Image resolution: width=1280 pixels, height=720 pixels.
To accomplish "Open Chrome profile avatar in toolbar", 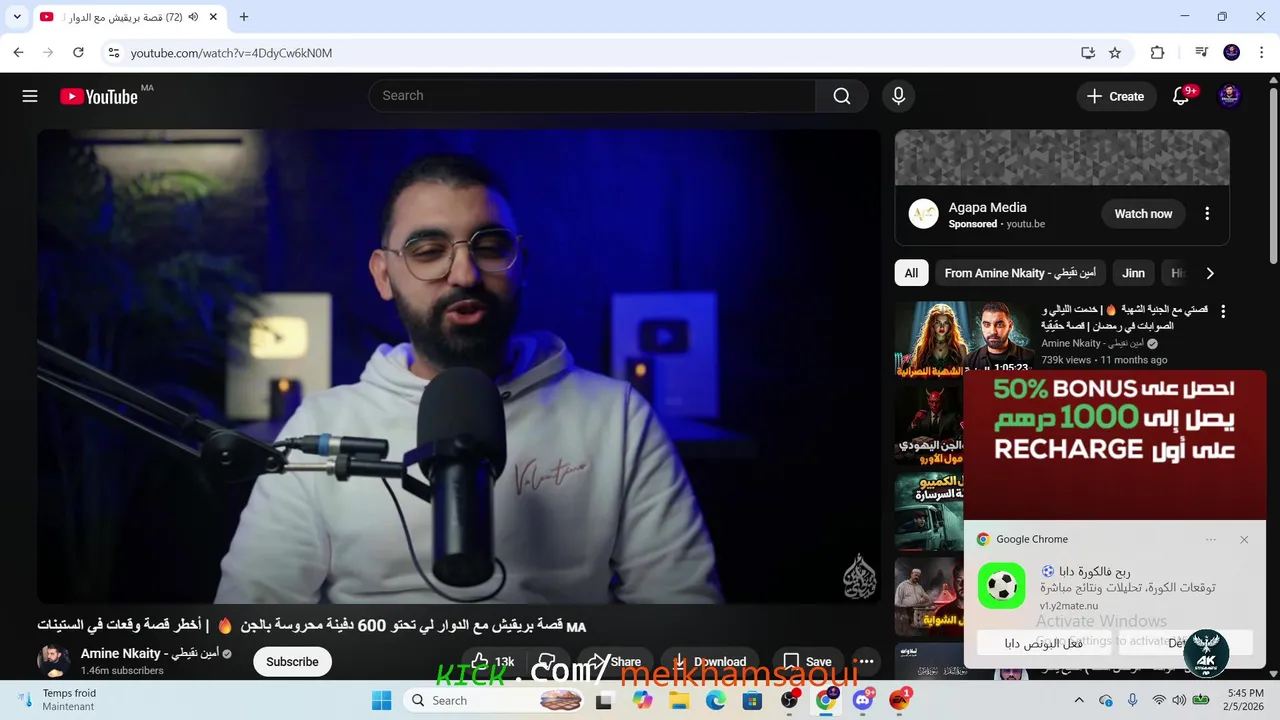I will [x=1232, y=53].
